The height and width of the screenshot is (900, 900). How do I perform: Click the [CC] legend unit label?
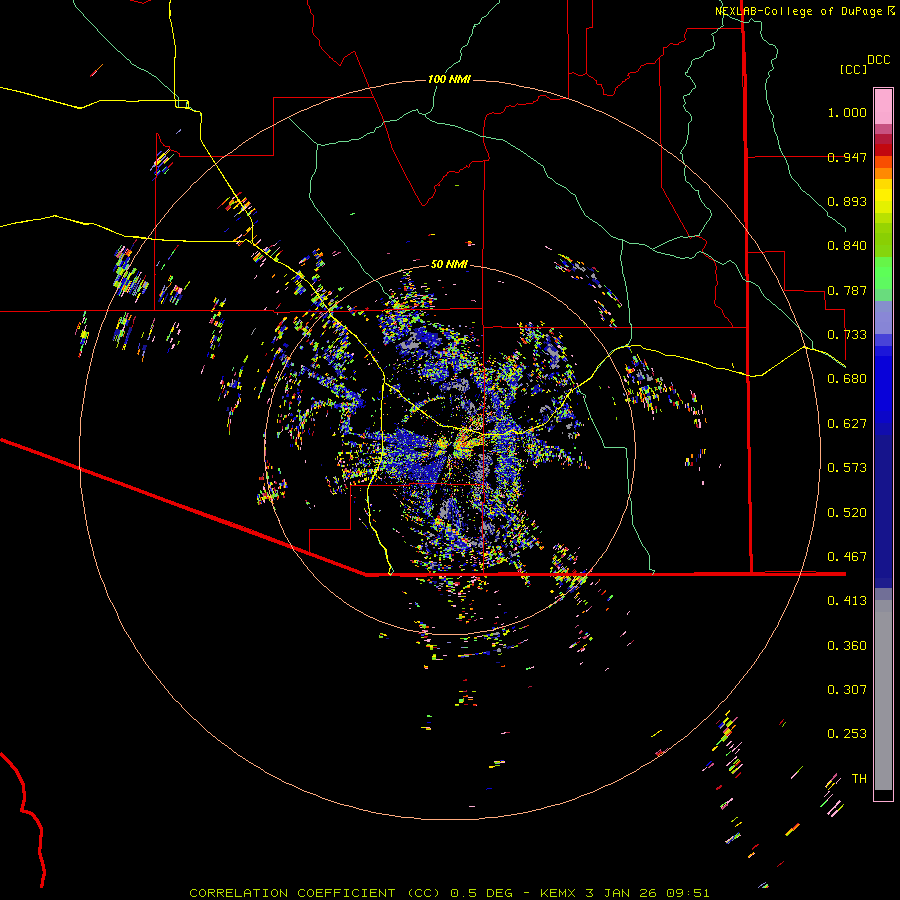pyautogui.click(x=854, y=69)
